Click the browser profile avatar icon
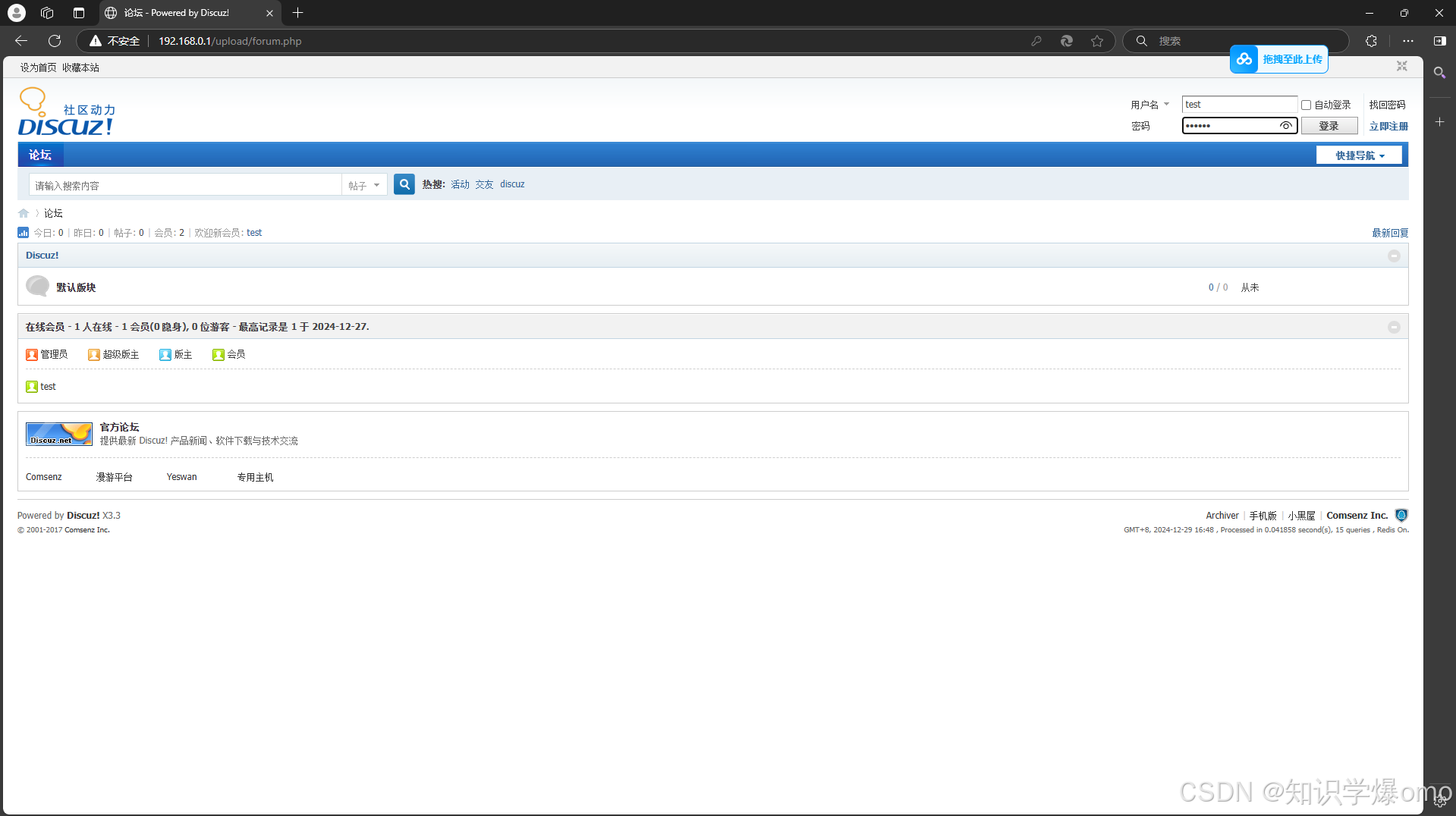Viewport: 1456px width, 816px height. (17, 13)
